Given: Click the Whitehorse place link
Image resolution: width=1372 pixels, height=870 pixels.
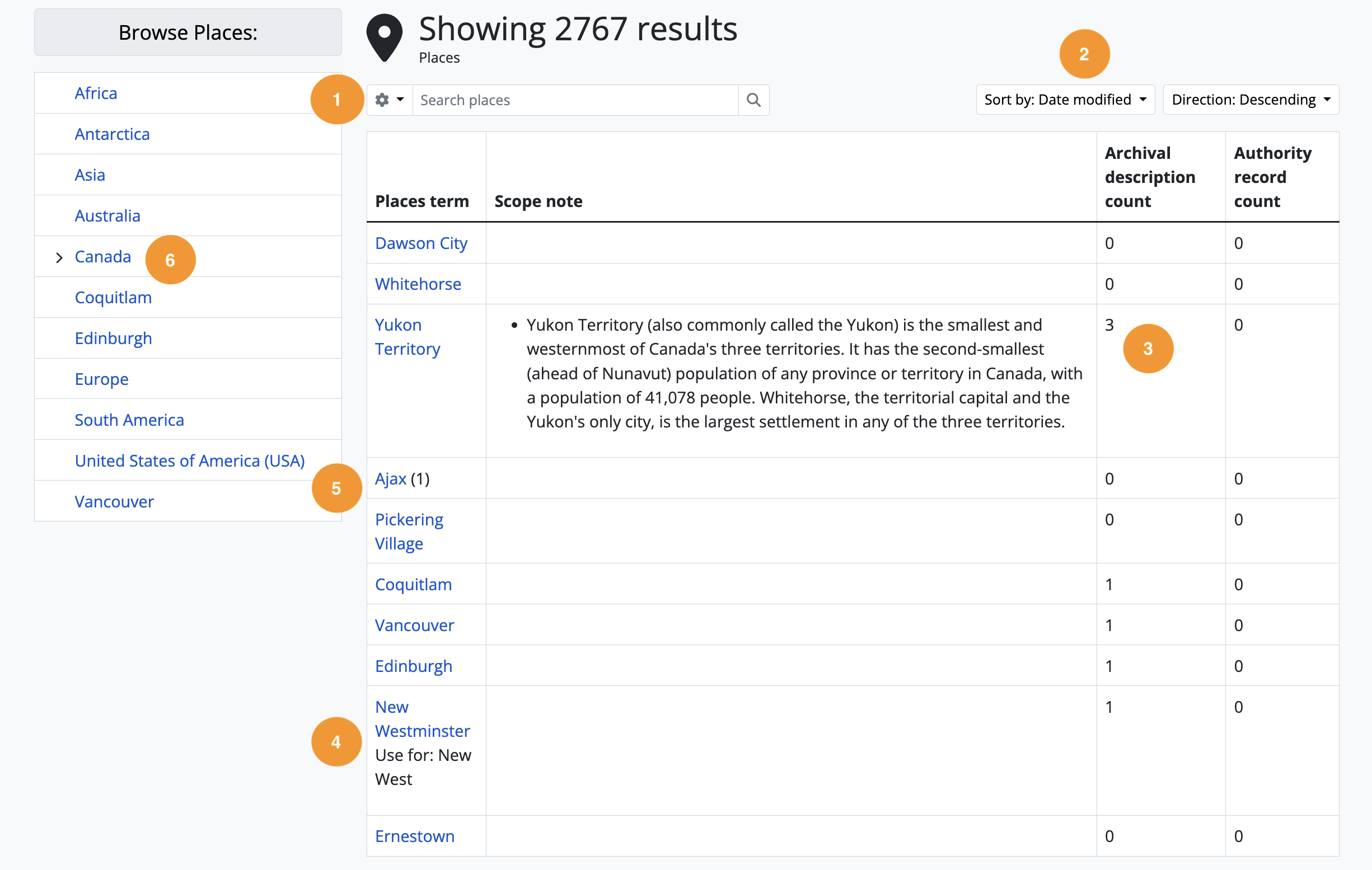Looking at the screenshot, I should [418, 284].
